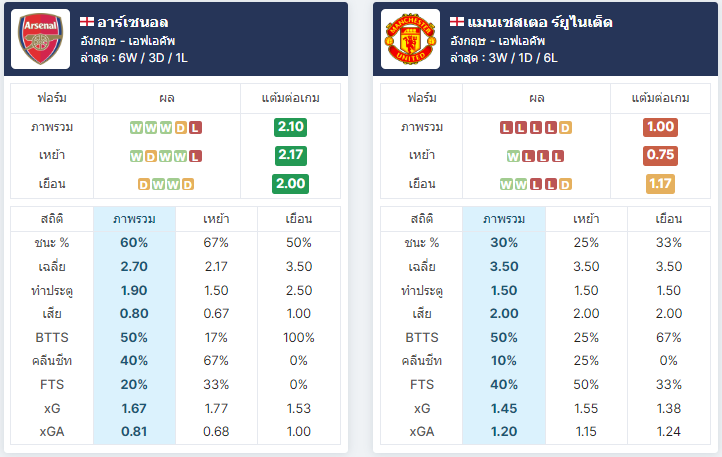The width and height of the screenshot is (722, 457).
Task: Select Man United's เหย้า stats column tab
Action: [x=586, y=219]
